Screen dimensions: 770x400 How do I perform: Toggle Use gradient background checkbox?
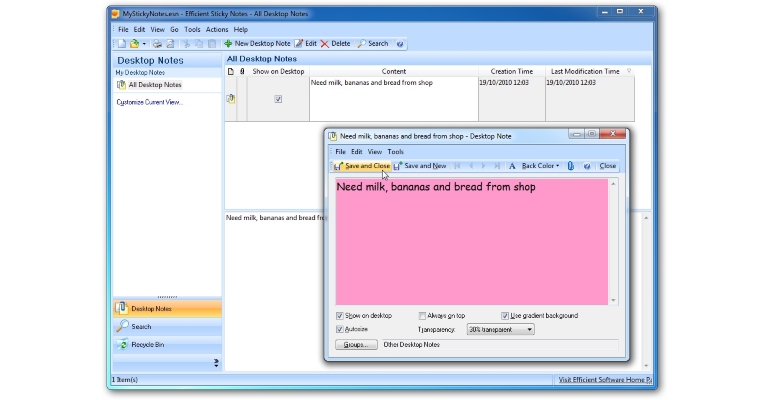[x=505, y=316]
